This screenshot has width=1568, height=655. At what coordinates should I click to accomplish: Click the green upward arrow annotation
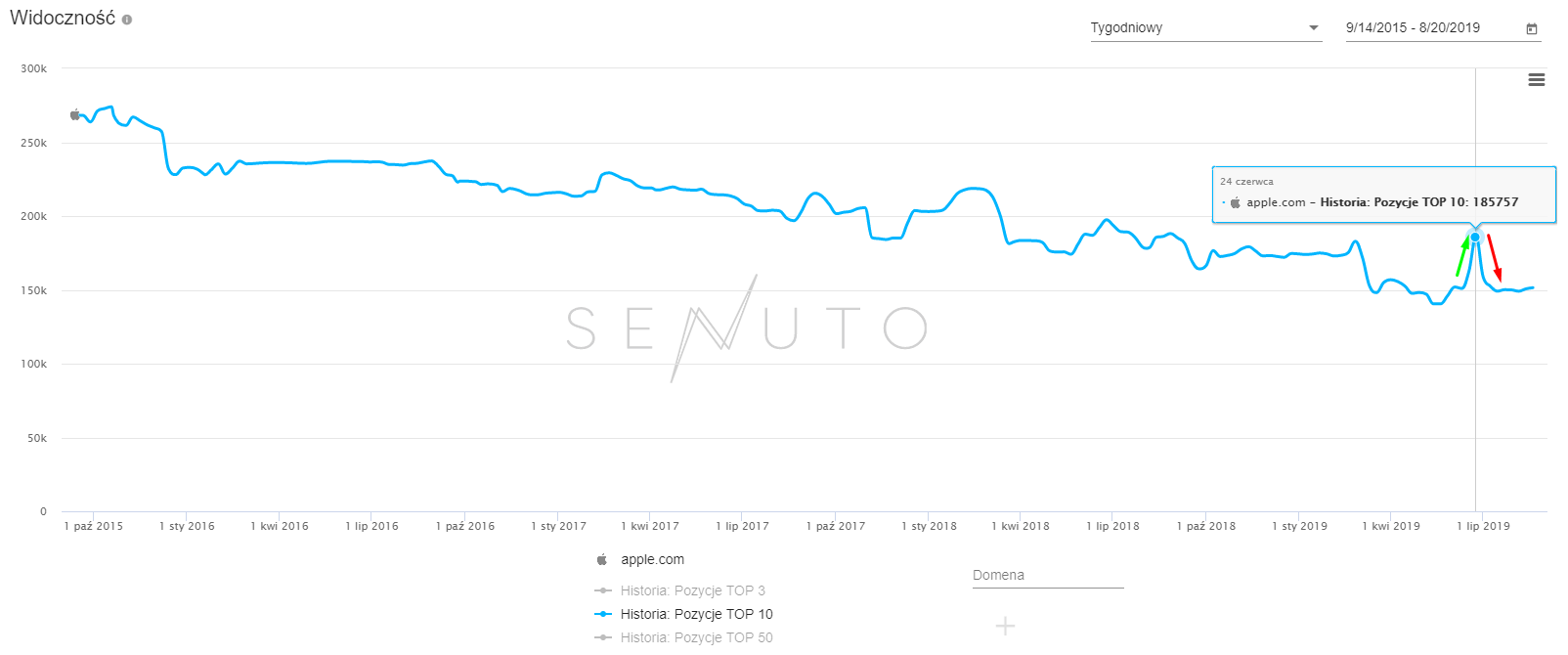click(1463, 255)
